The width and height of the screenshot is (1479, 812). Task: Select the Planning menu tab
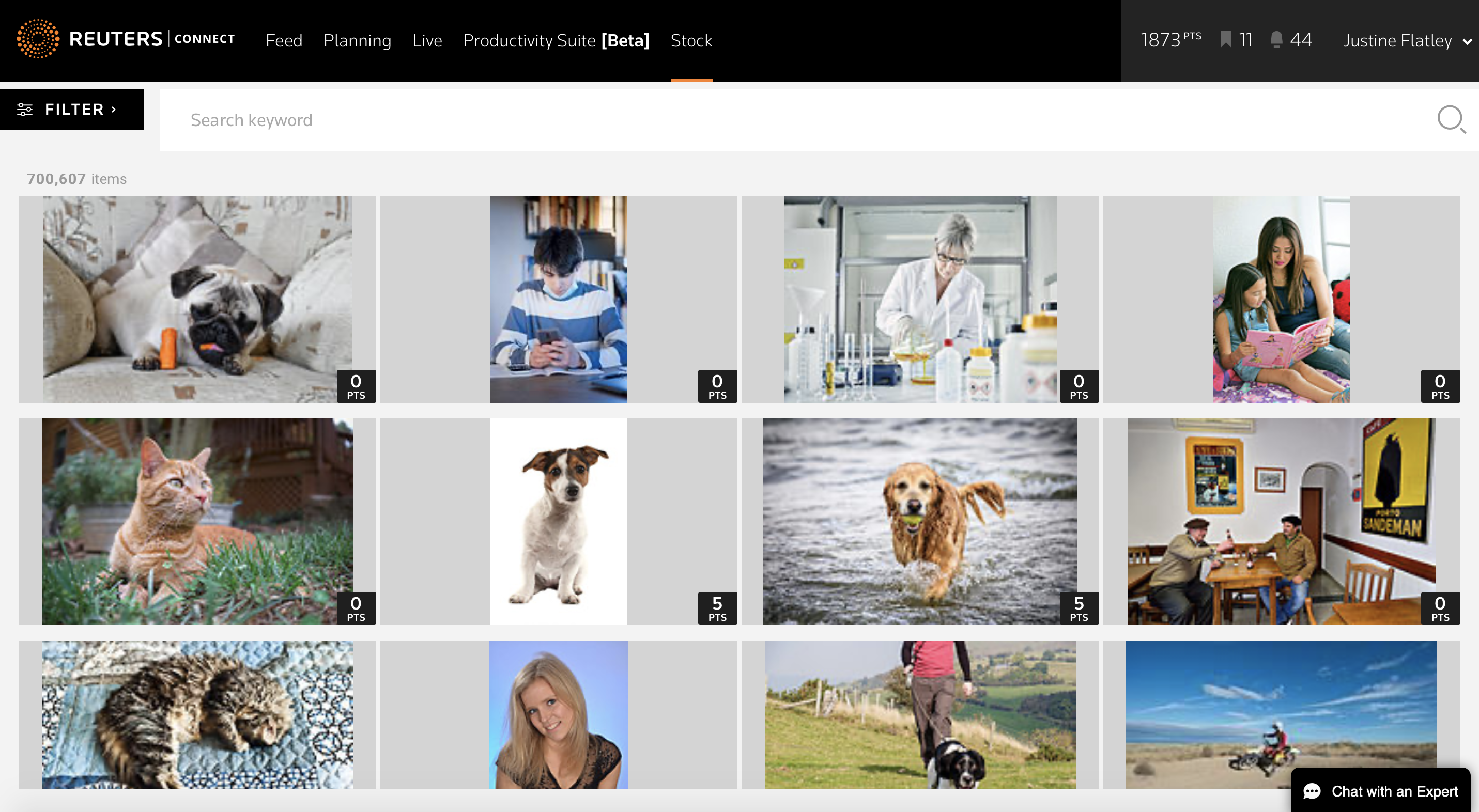pos(357,40)
